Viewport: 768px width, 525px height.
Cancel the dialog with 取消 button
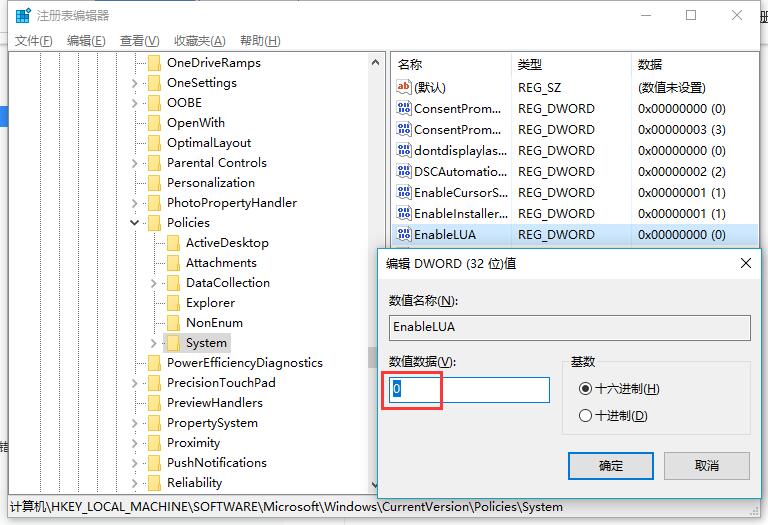[x=706, y=465]
